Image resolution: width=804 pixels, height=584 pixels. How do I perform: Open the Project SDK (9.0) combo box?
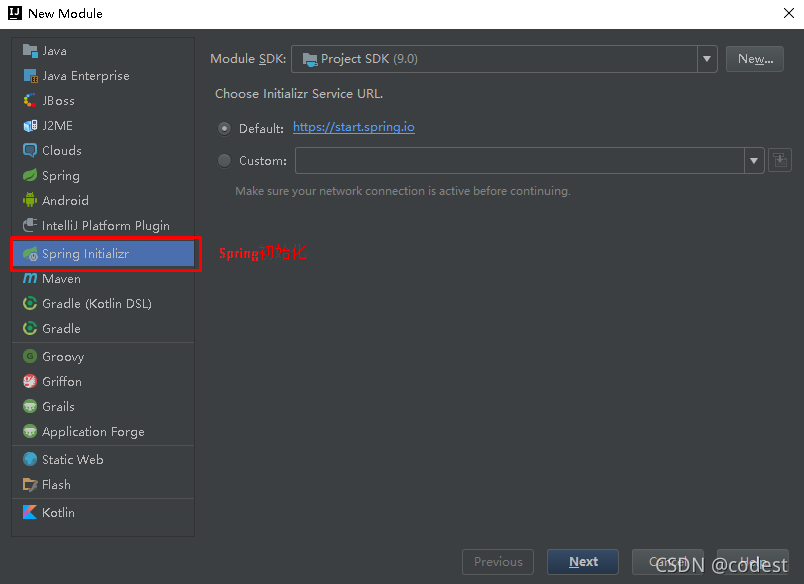pyautogui.click(x=504, y=59)
